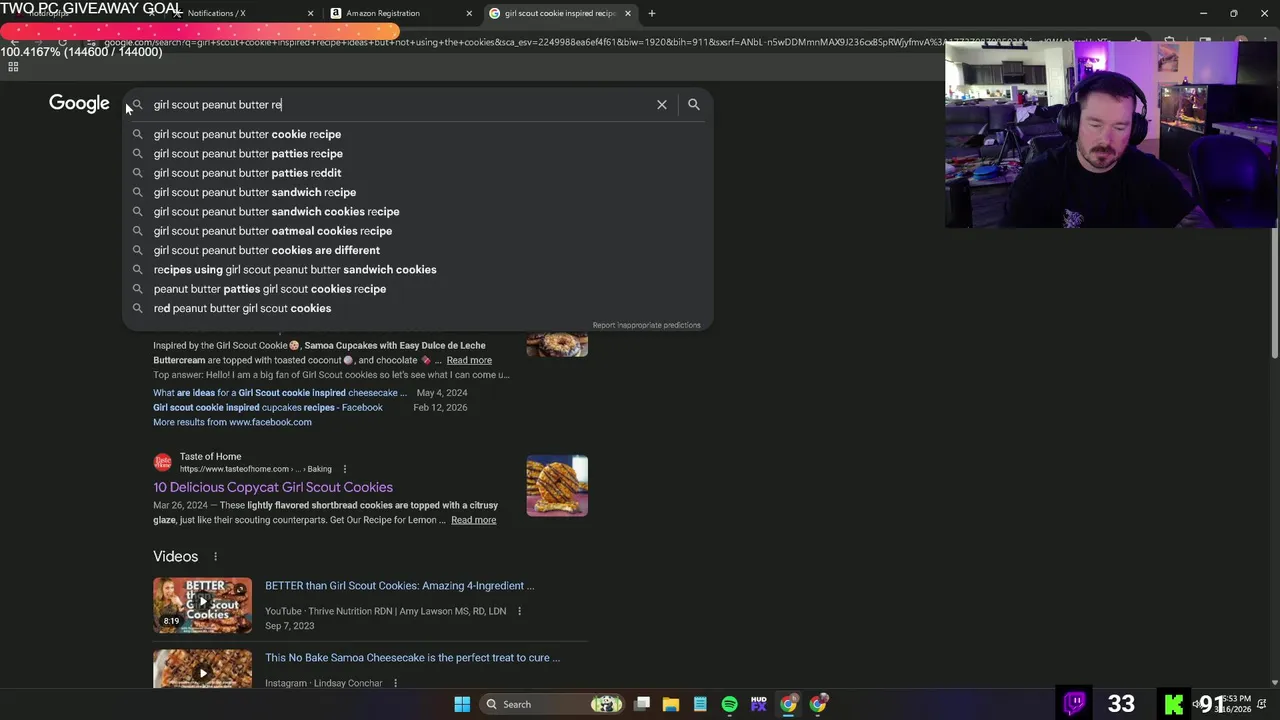1280x720 pixels.
Task: Click the volume speaker icon in the system tray
Action: click(1197, 704)
